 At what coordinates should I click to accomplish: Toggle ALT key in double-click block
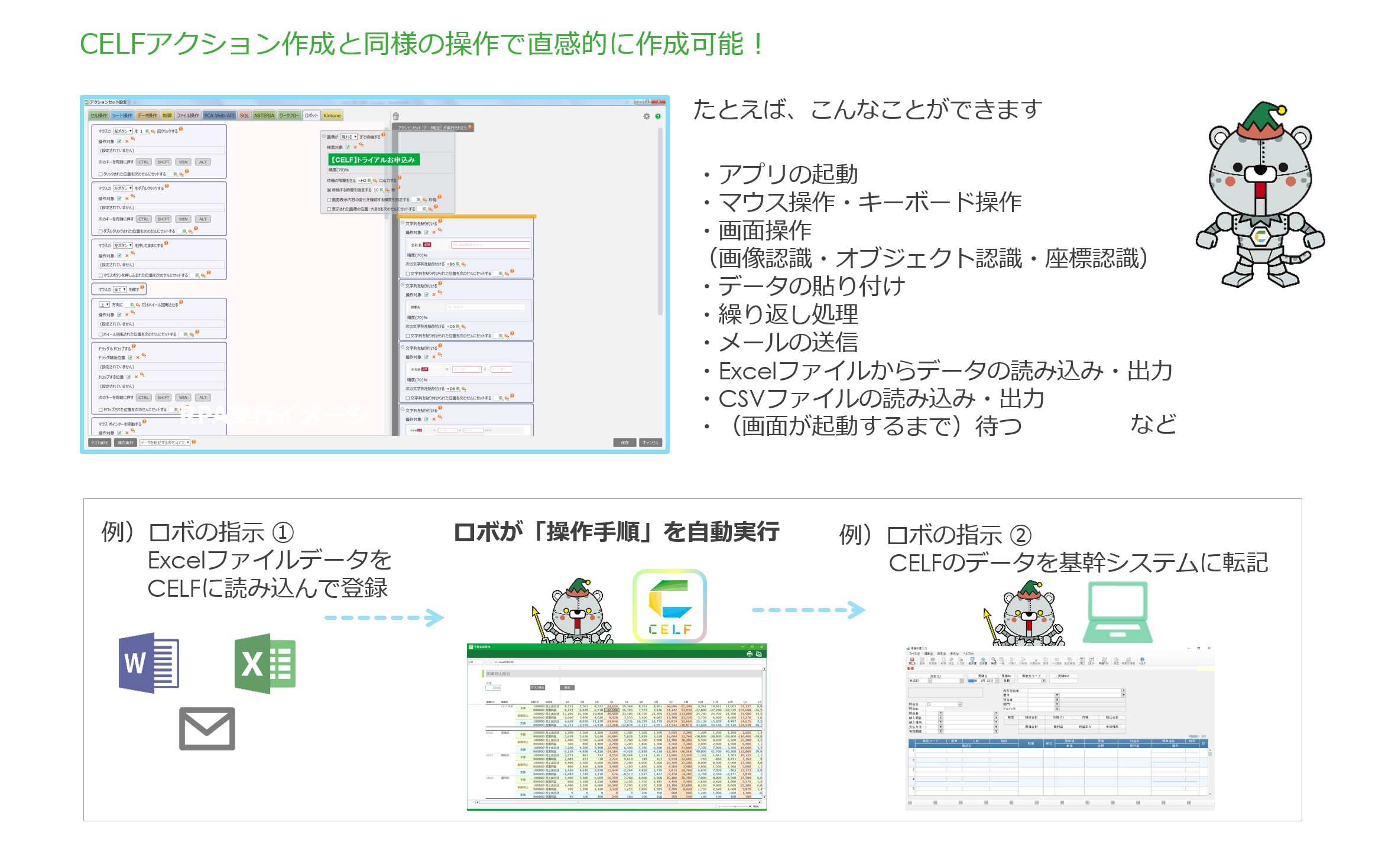click(x=203, y=219)
